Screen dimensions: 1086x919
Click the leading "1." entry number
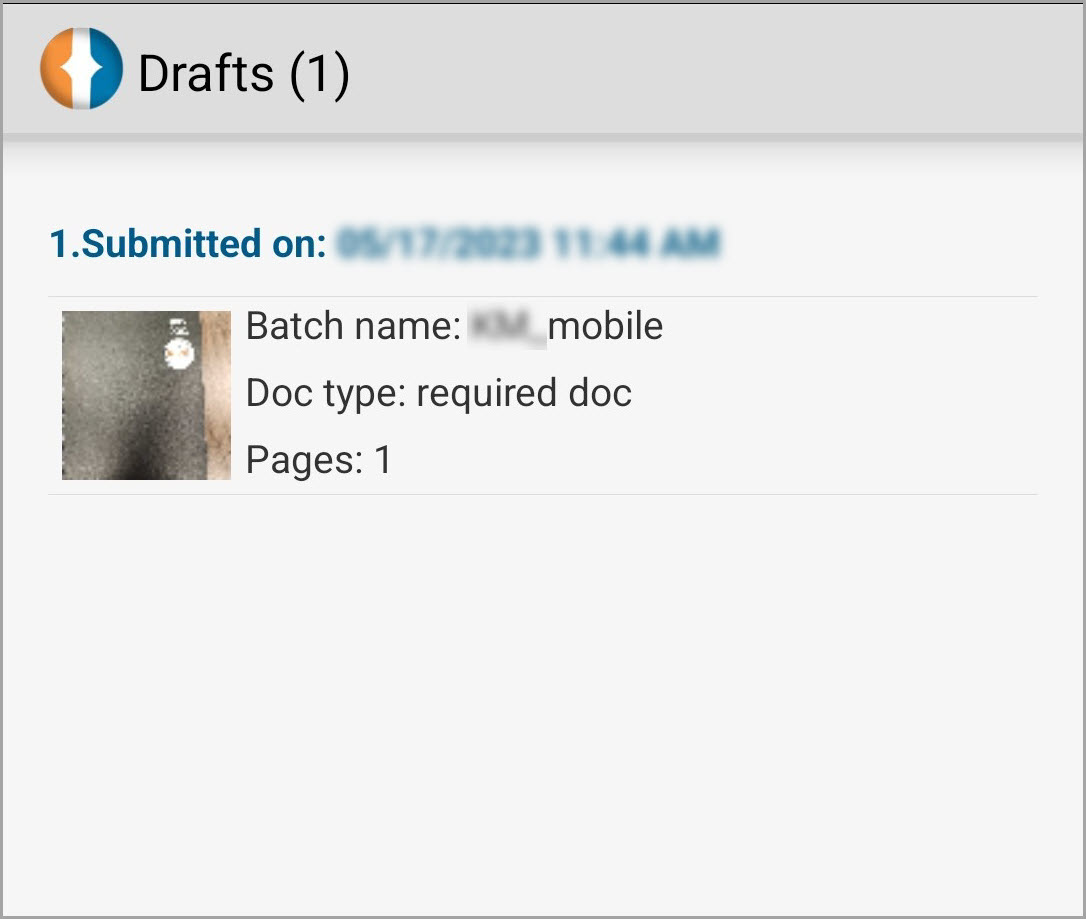tap(65, 244)
